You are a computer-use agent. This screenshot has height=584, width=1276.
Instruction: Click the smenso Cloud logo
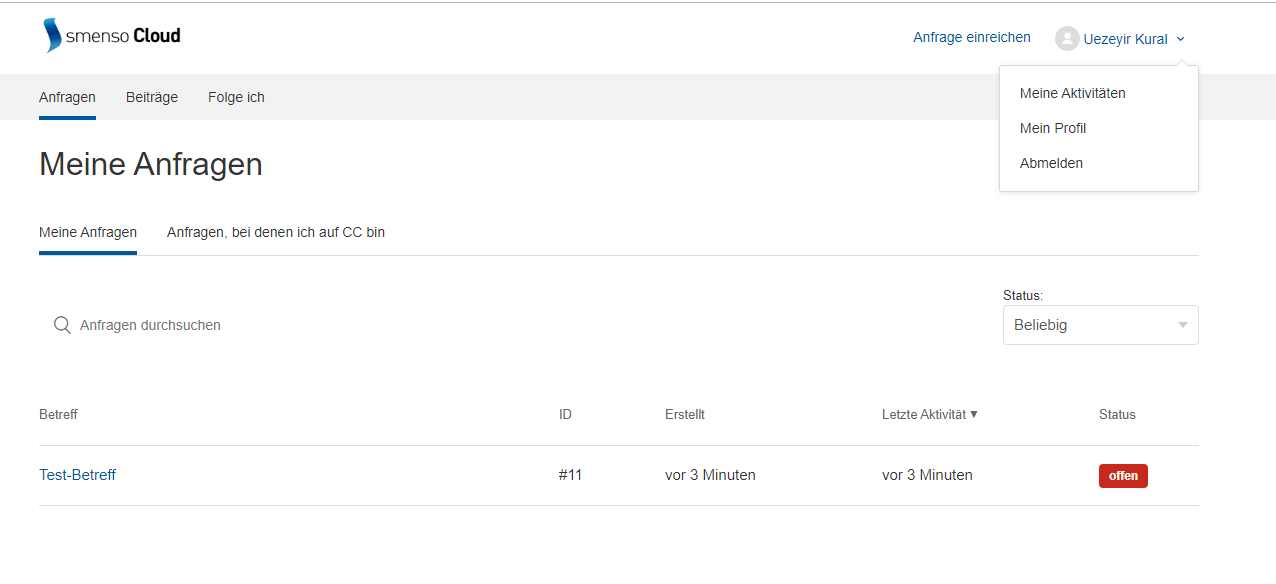coord(112,36)
